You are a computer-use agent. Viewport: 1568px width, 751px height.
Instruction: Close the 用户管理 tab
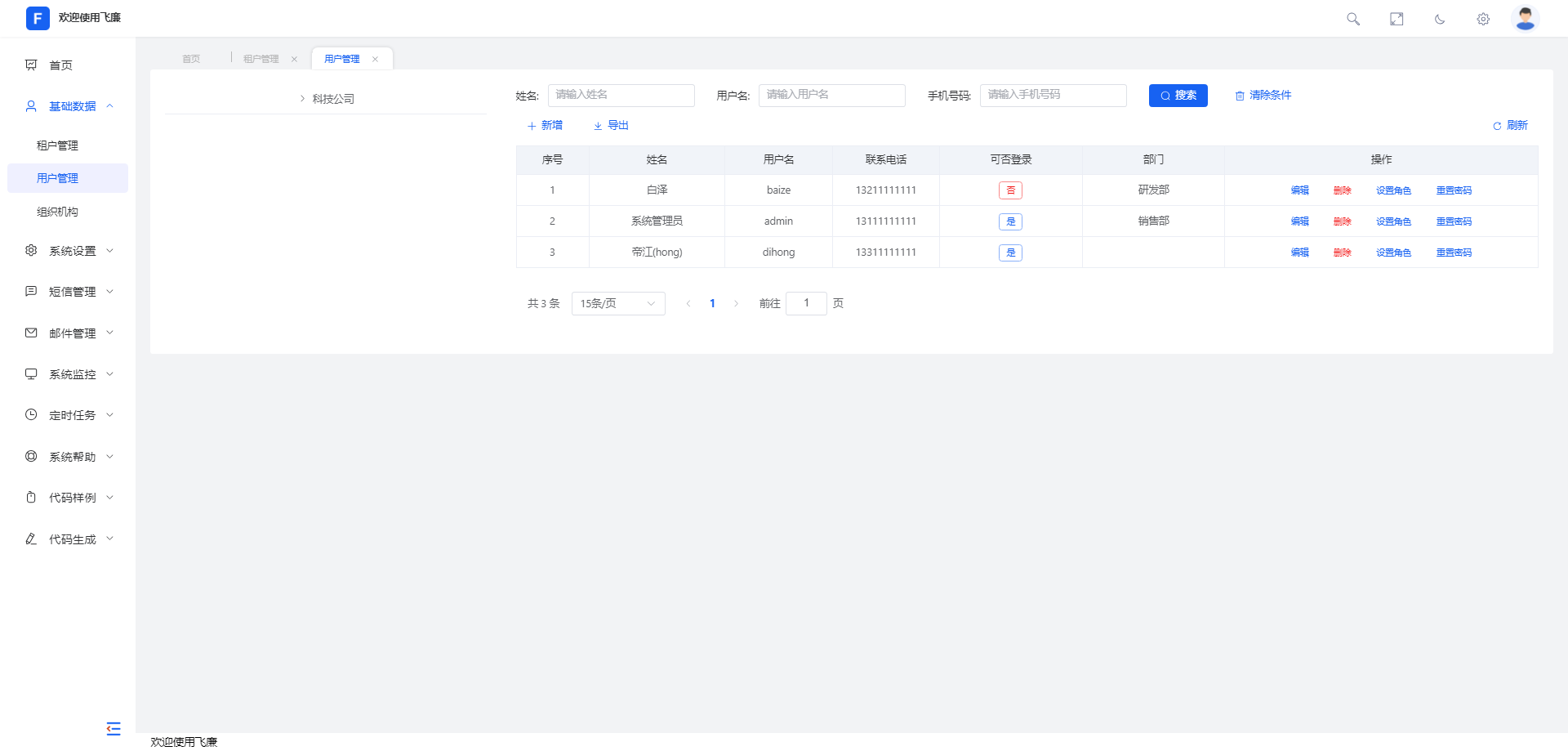coord(375,59)
